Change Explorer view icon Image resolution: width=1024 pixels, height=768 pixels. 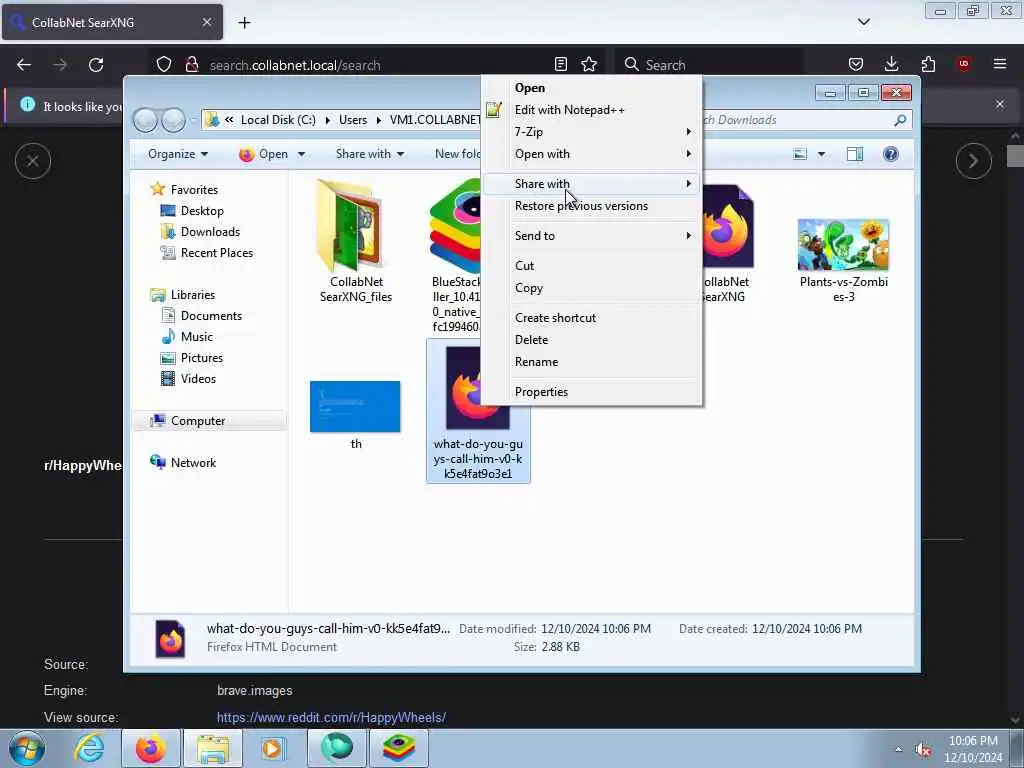coord(800,154)
